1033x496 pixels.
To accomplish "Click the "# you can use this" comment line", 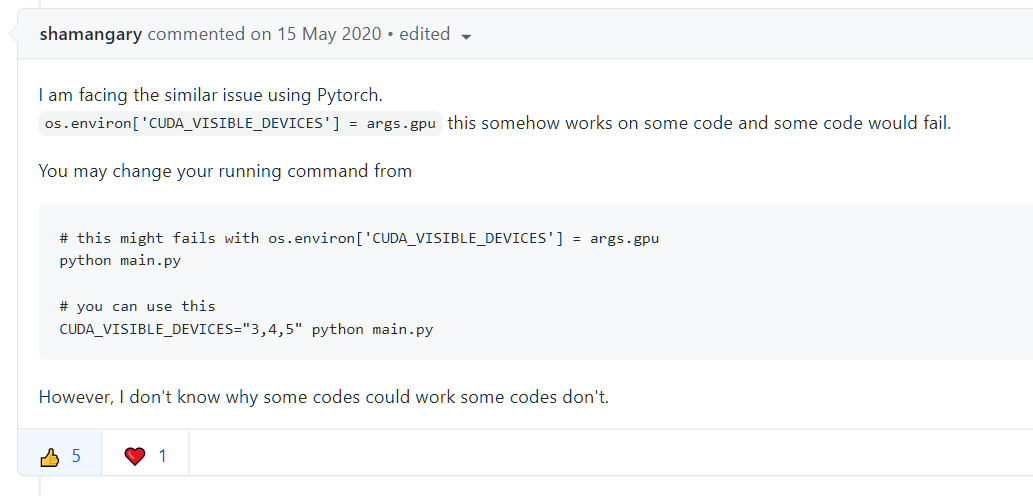I will pyautogui.click(x=138, y=306).
